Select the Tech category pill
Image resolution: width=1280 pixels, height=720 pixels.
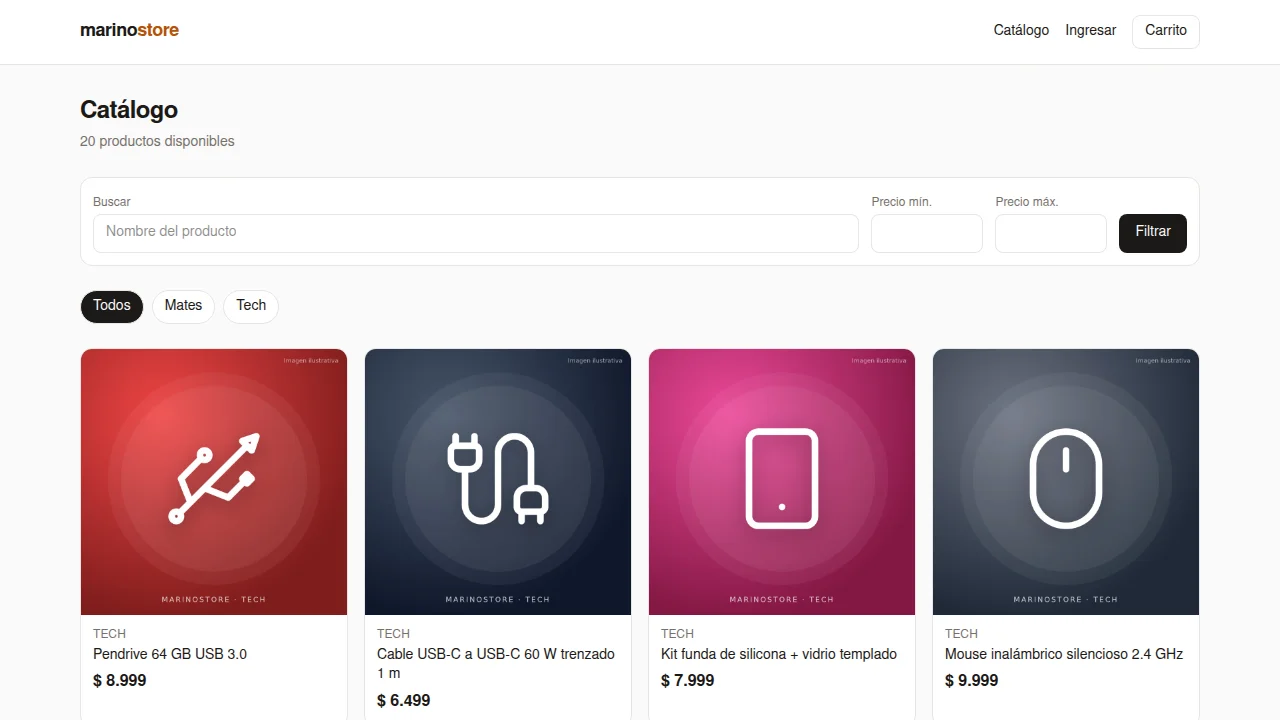tap(251, 306)
